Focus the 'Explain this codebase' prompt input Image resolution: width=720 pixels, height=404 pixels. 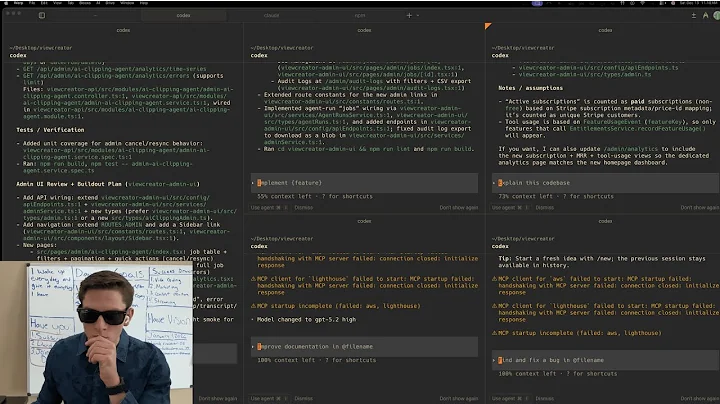(605, 183)
